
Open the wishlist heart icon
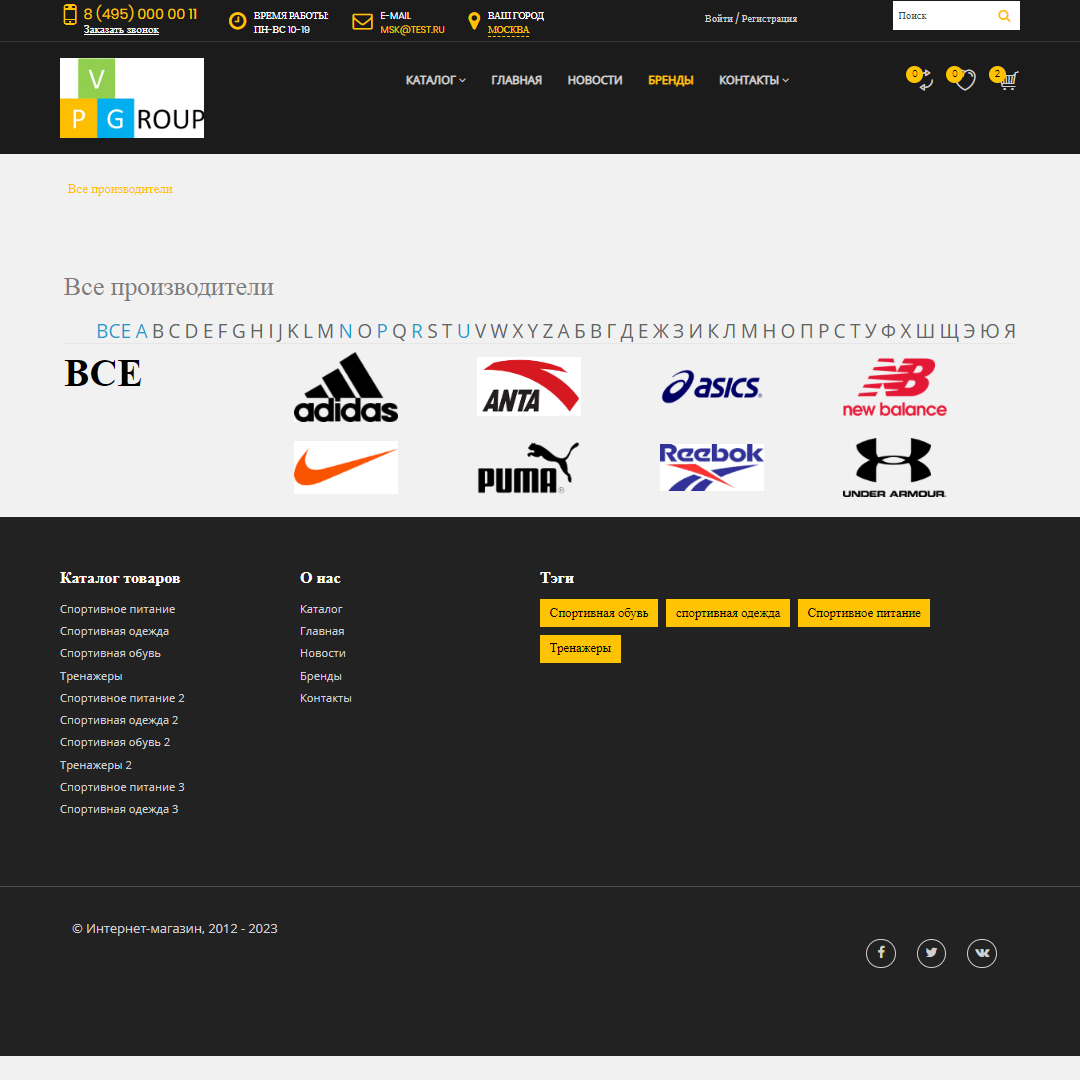point(964,81)
